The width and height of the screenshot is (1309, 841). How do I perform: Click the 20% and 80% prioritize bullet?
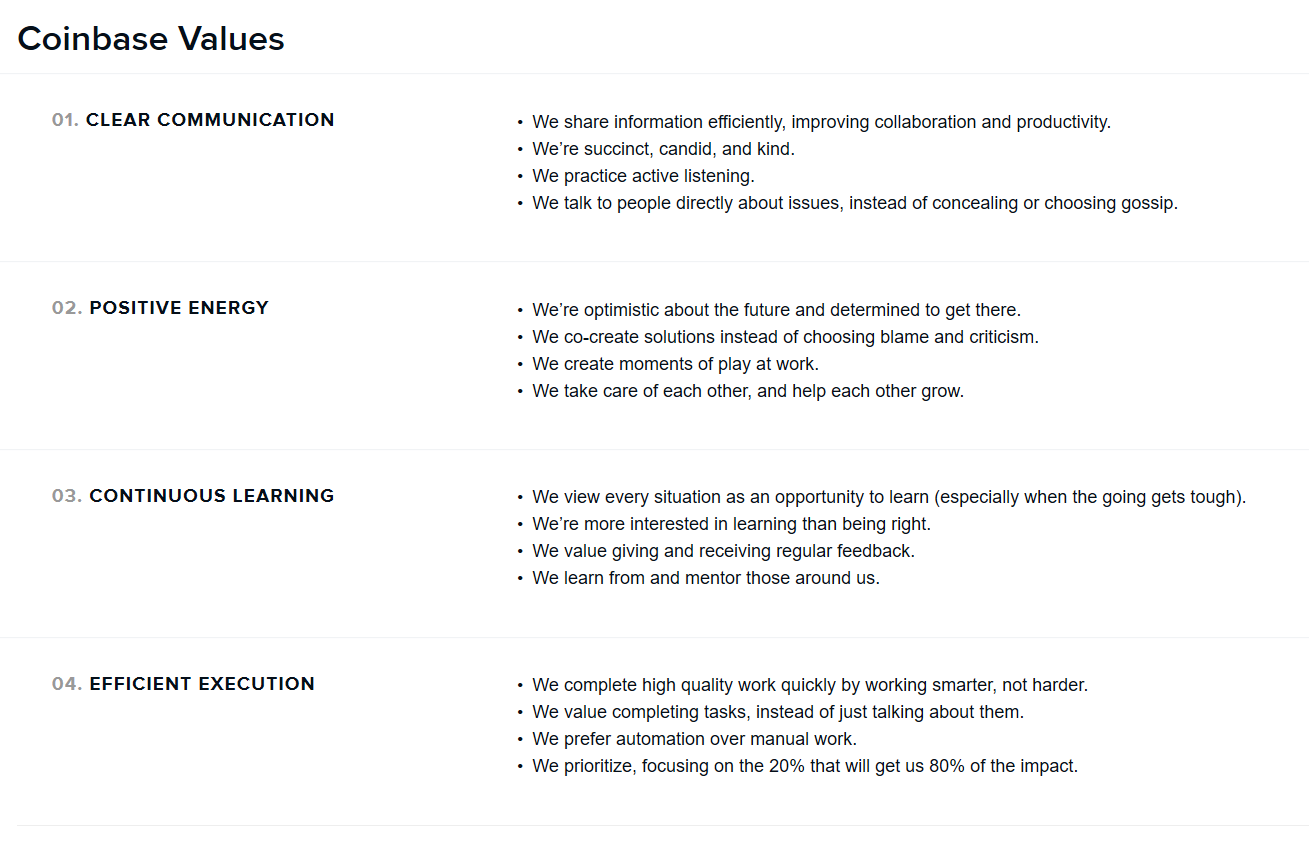[x=805, y=766]
